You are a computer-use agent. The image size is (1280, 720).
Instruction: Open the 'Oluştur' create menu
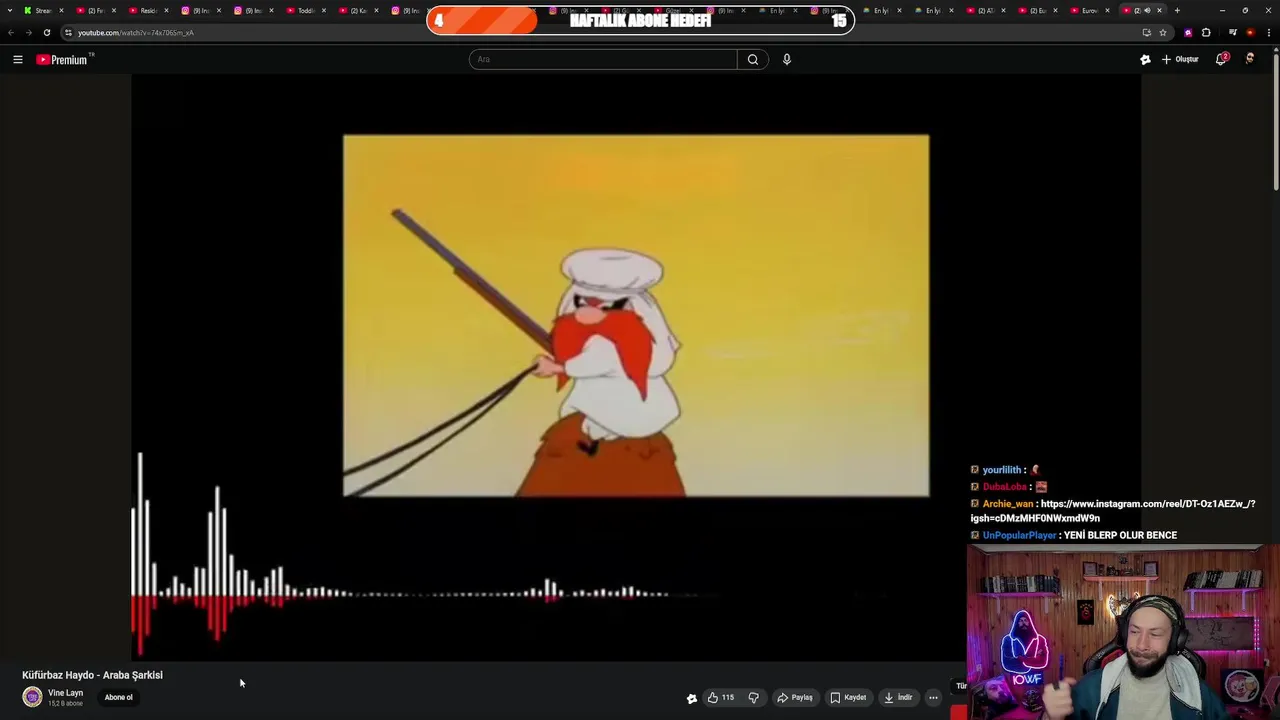[x=1180, y=60]
